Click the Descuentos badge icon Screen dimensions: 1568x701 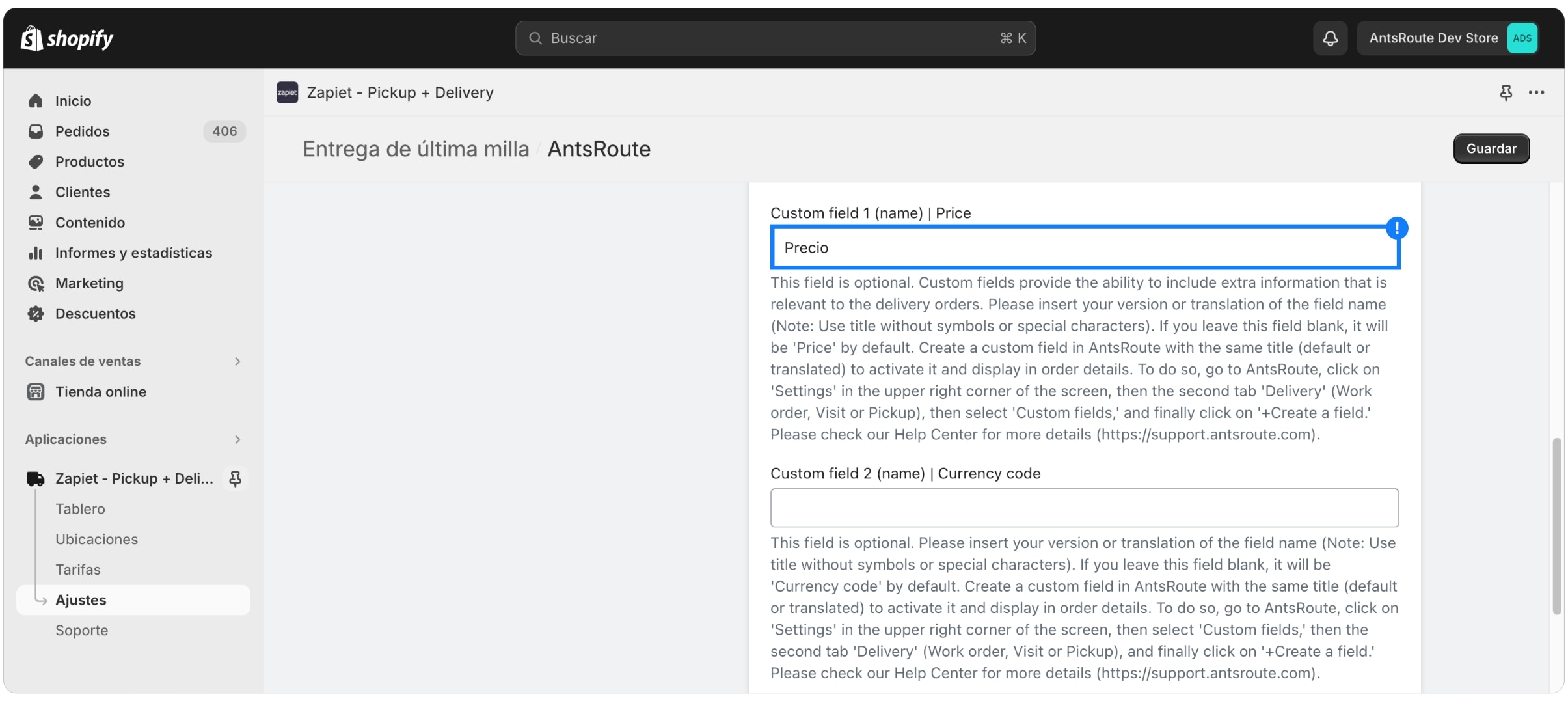pos(36,314)
